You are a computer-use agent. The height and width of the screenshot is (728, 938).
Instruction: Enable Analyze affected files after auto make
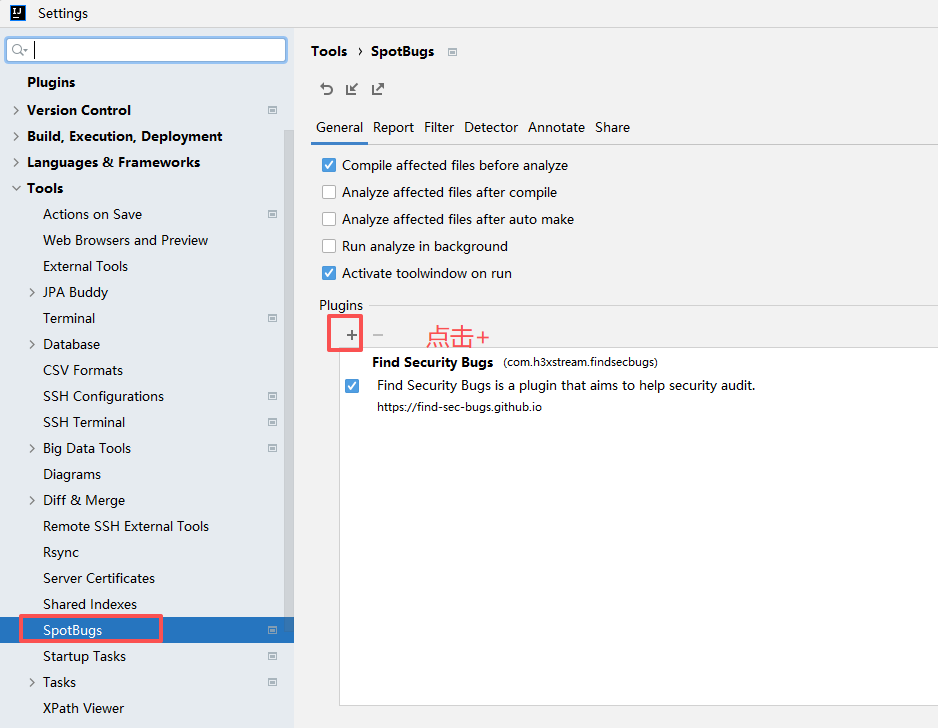tap(329, 219)
